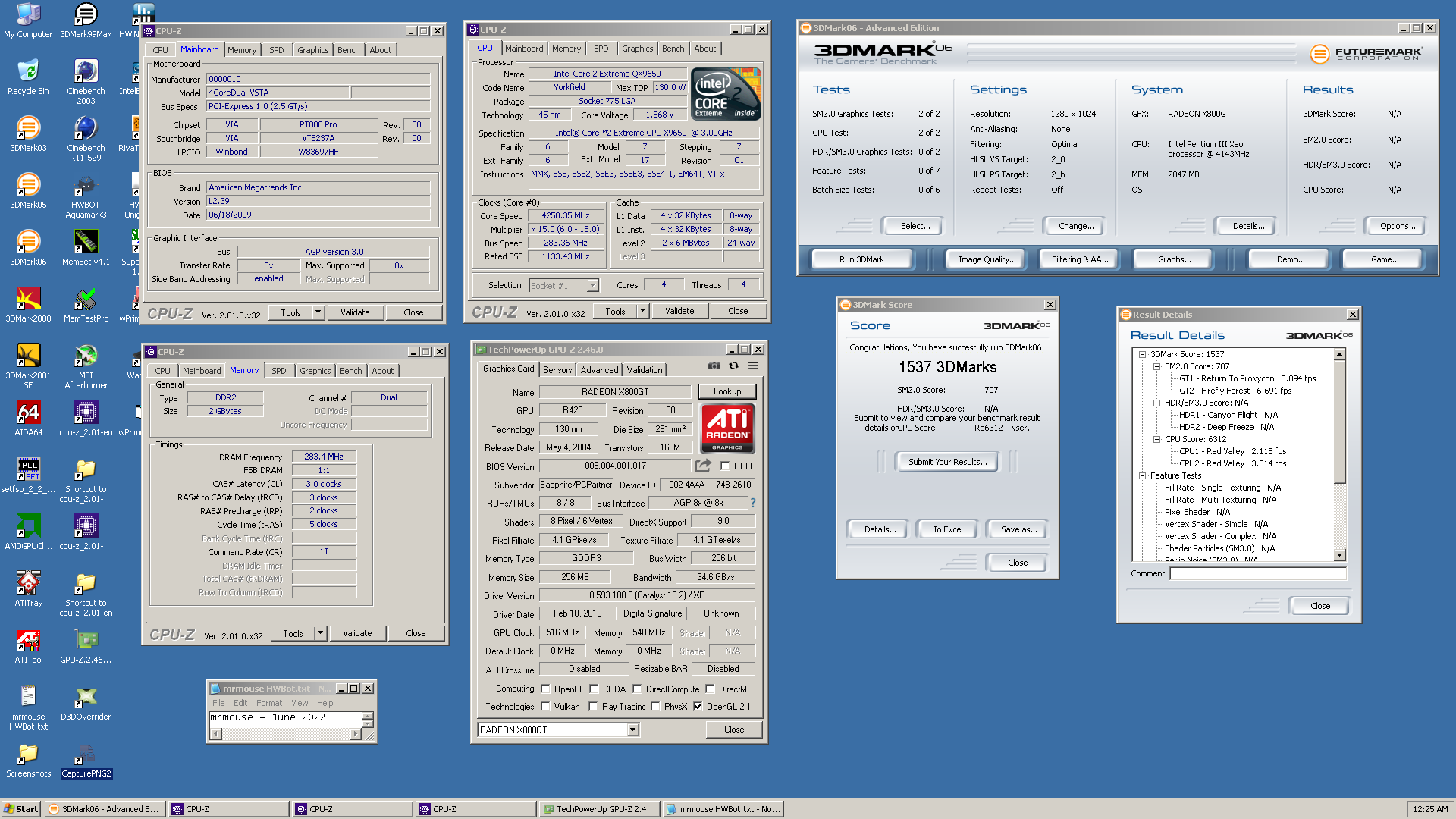Open Tools dropdown arrow in CPU-Z Mainboard window
The image size is (1456, 819).
click(318, 312)
